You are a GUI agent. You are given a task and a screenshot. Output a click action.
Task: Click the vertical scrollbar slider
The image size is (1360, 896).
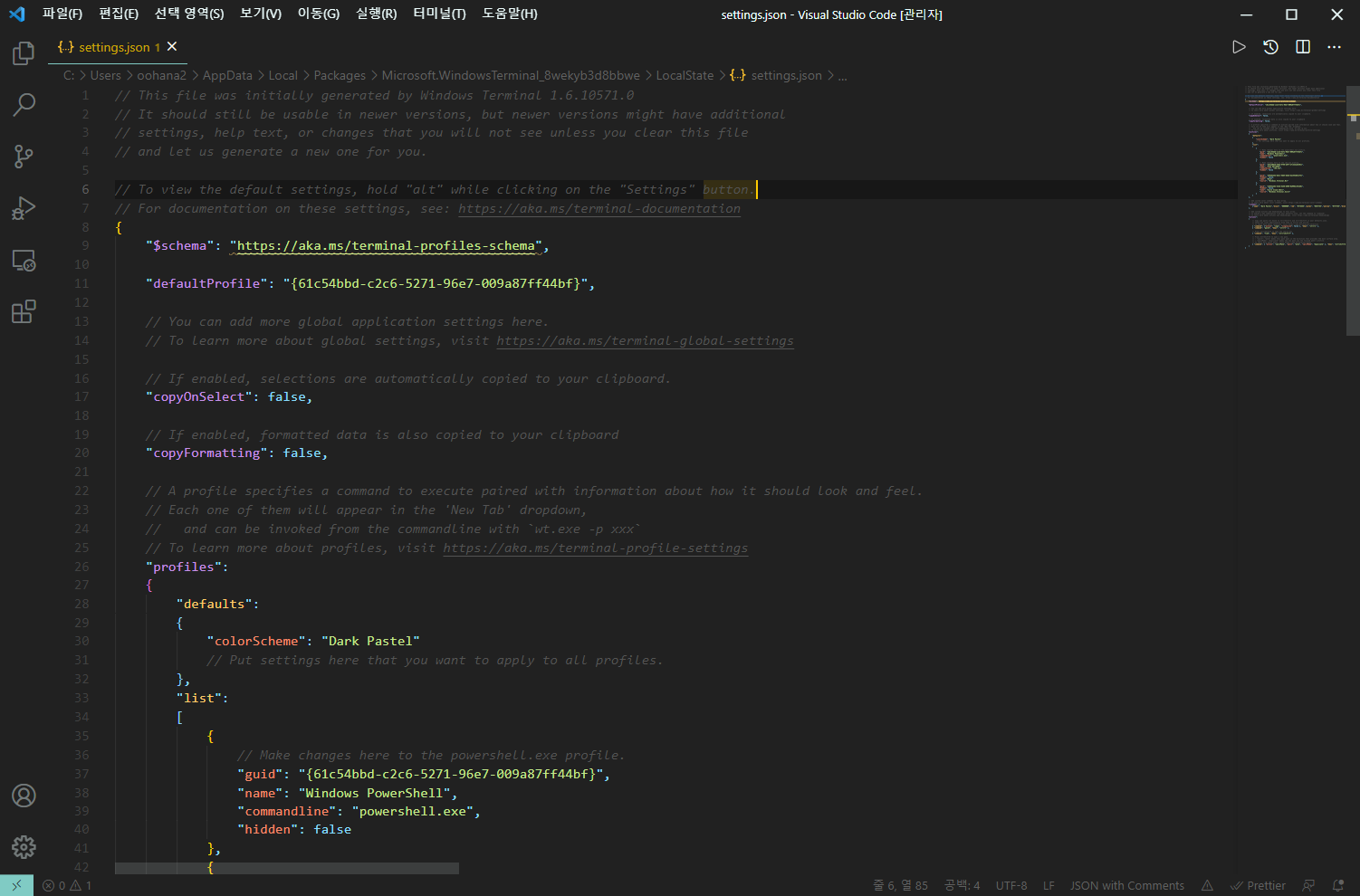coord(1353,211)
